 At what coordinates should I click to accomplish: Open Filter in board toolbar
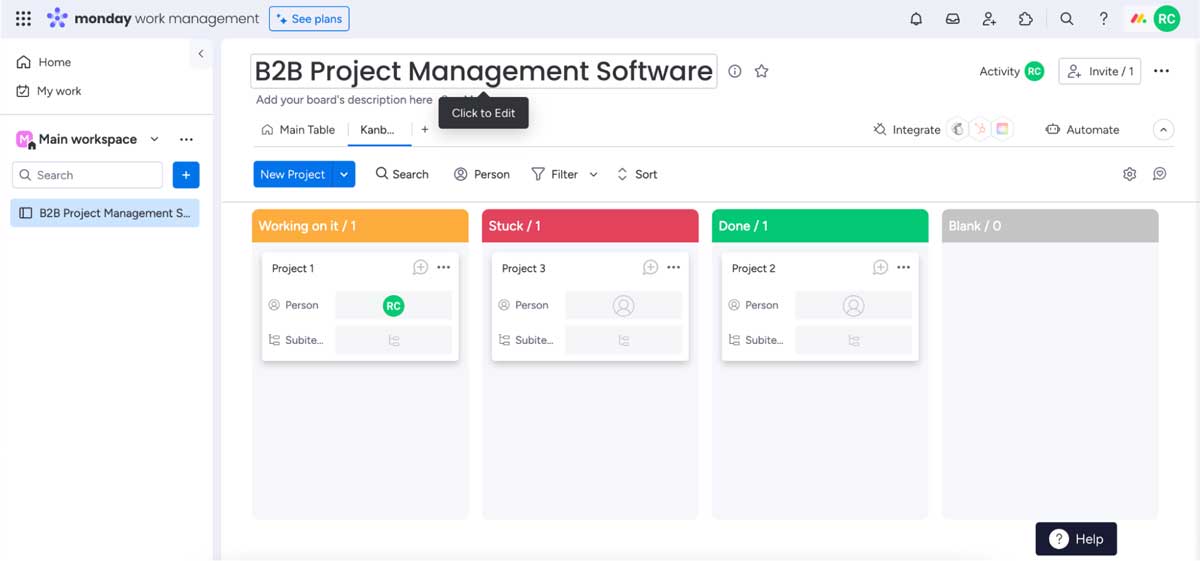(555, 174)
